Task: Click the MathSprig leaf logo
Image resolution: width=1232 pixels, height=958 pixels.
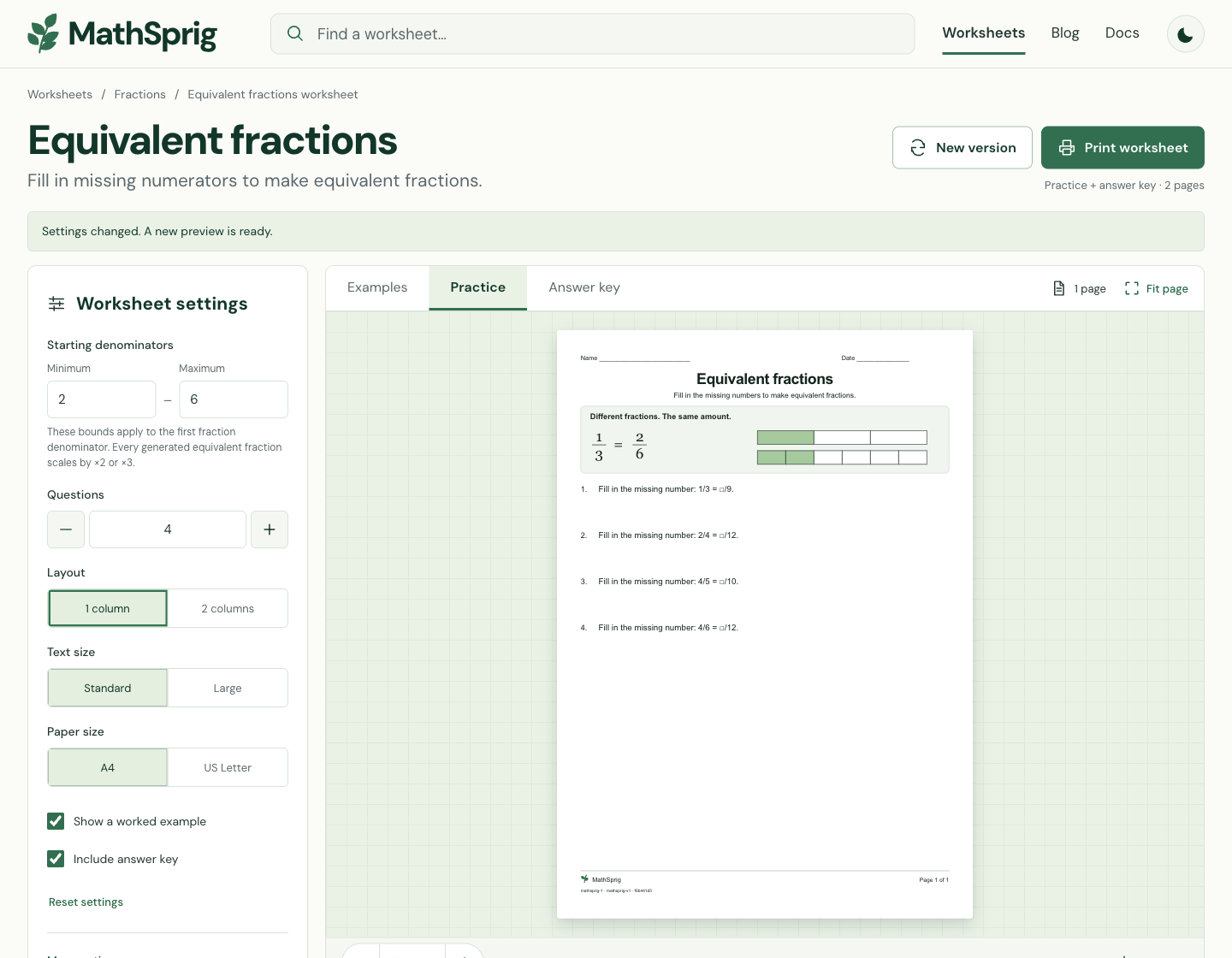Action: click(44, 33)
